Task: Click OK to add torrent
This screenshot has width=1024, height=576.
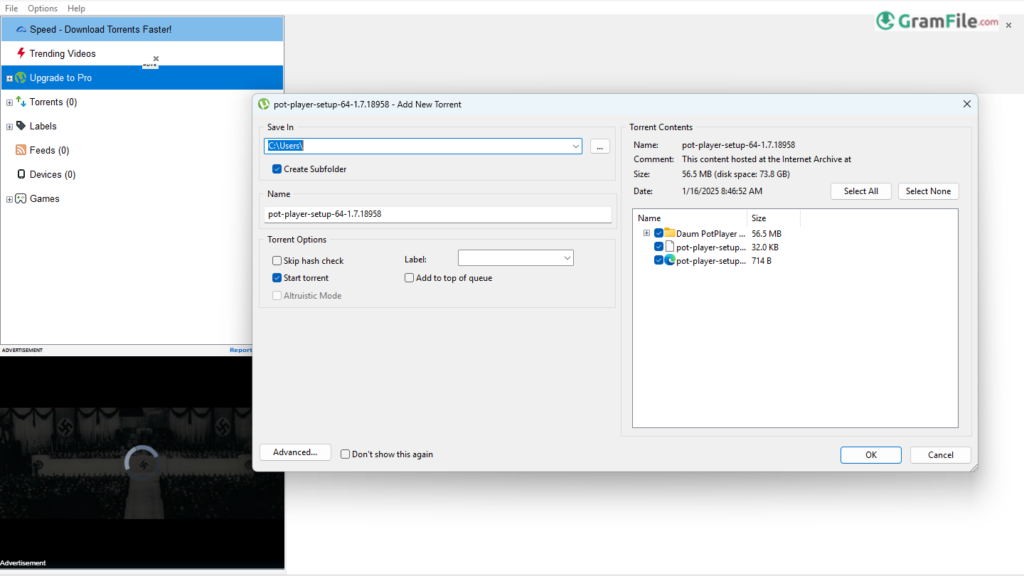Action: [x=871, y=455]
